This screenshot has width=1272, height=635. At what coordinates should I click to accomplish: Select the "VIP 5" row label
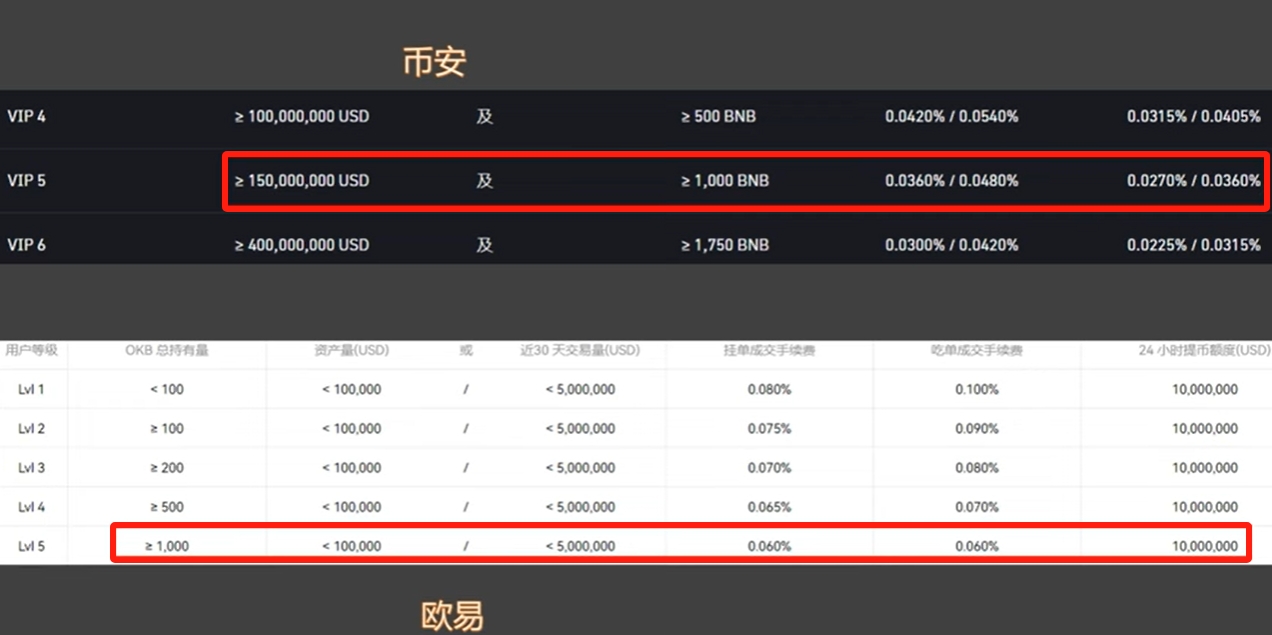click(26, 181)
